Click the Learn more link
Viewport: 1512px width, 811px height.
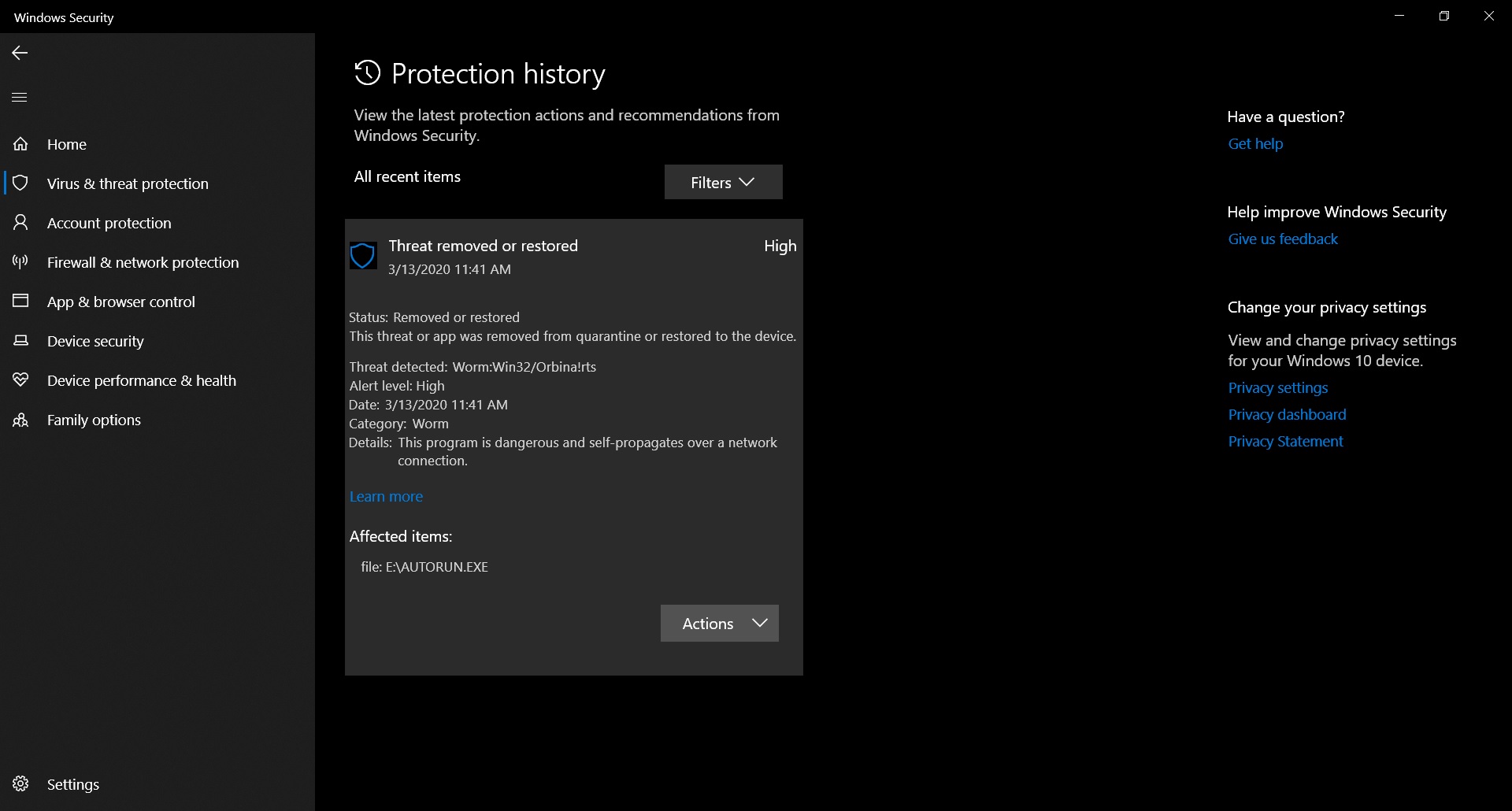386,497
